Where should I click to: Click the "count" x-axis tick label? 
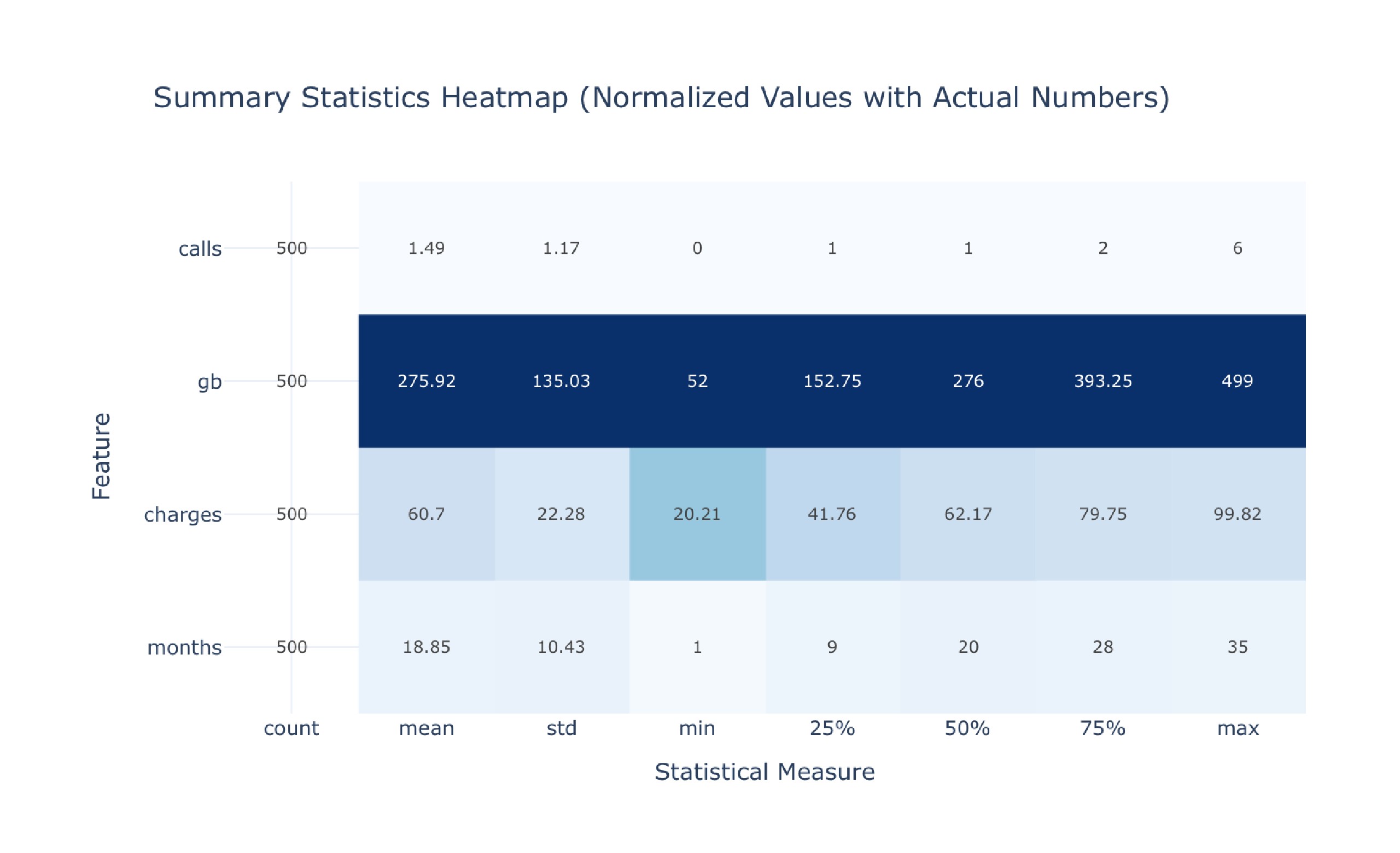pos(291,728)
